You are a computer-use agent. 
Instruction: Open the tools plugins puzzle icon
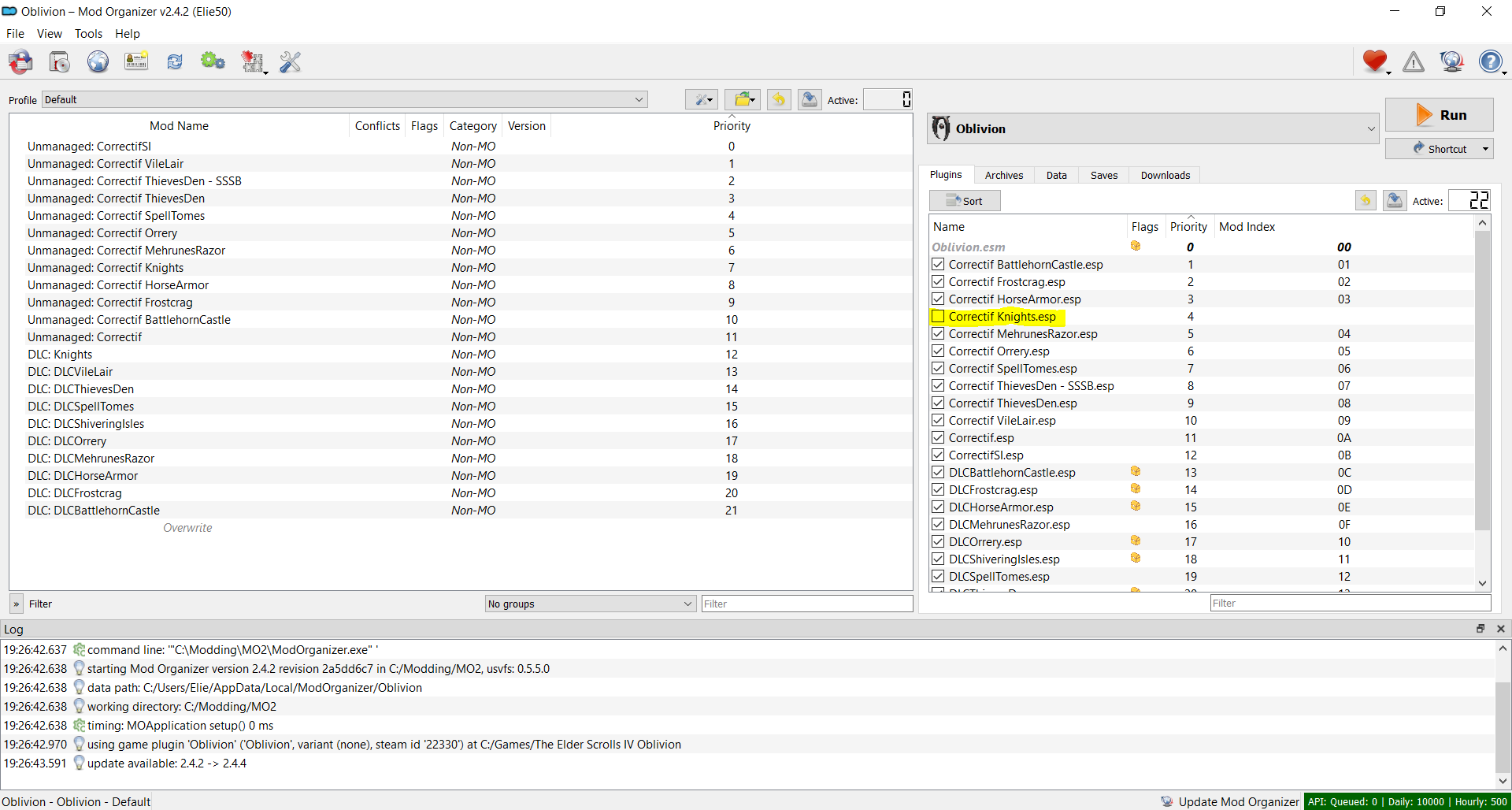pyautogui.click(x=253, y=61)
